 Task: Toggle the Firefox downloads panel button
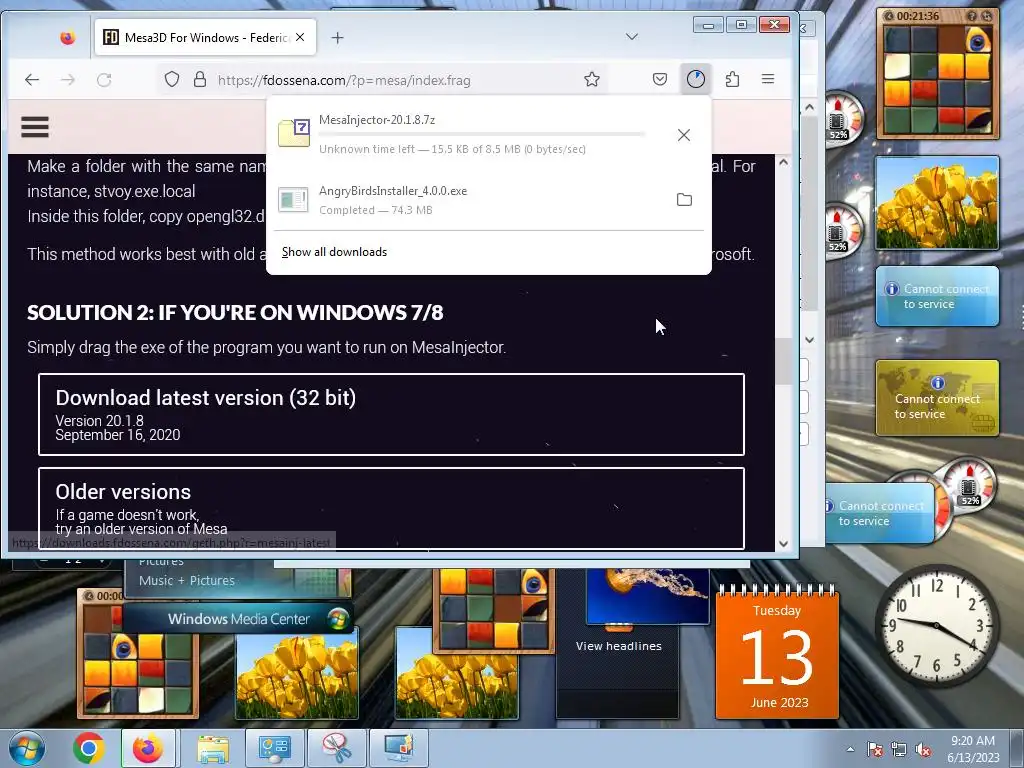696,80
